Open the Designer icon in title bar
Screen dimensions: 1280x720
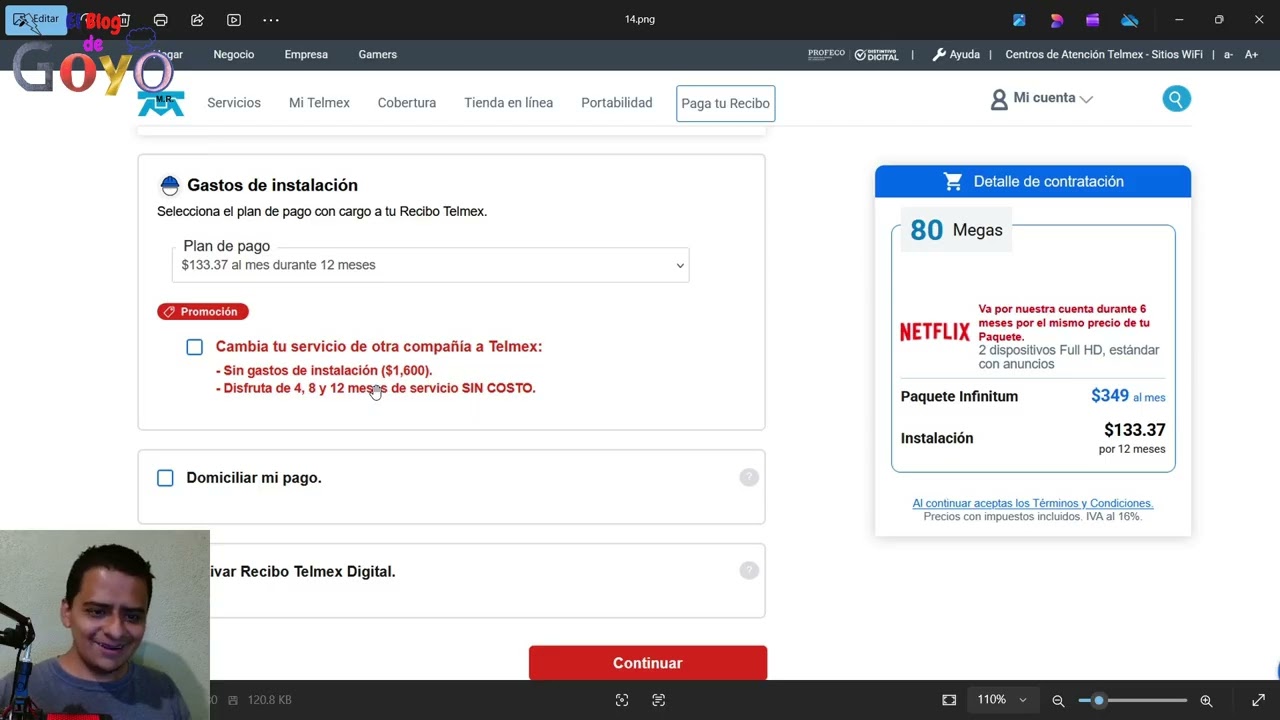click(1056, 20)
